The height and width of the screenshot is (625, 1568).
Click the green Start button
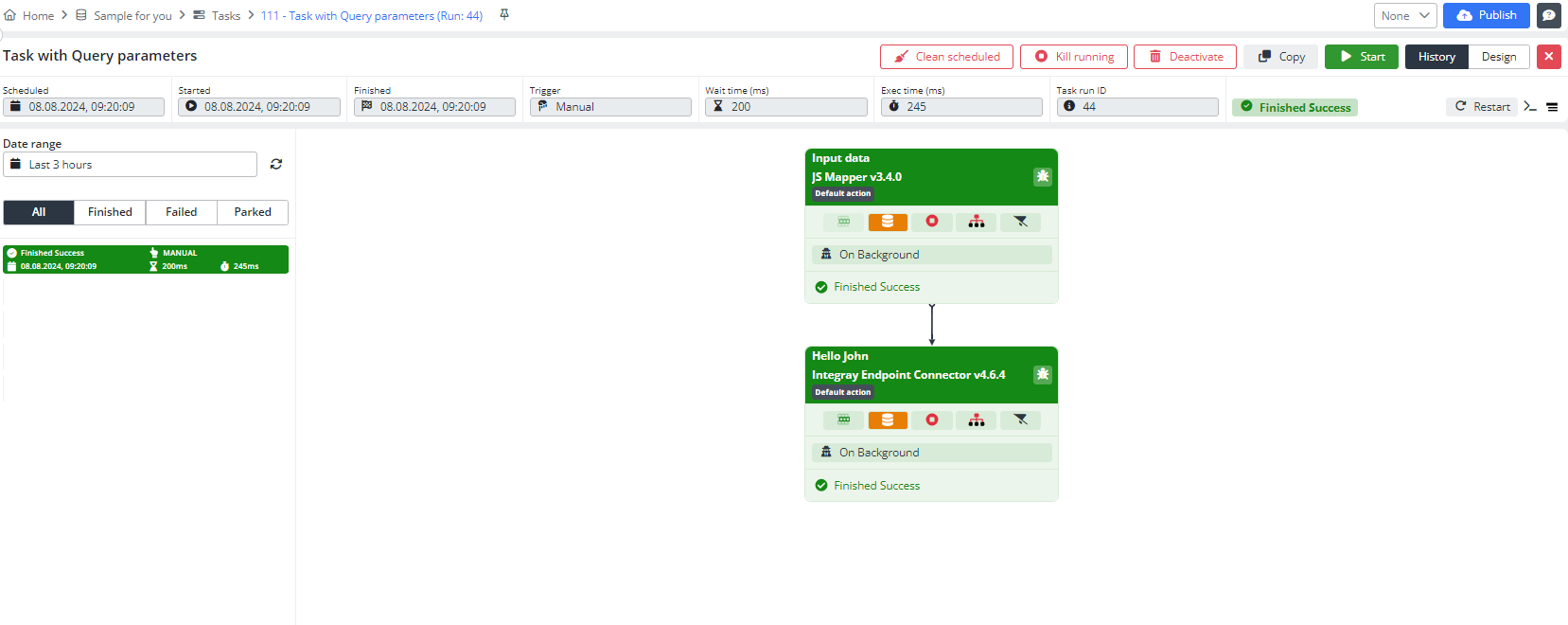point(1361,57)
